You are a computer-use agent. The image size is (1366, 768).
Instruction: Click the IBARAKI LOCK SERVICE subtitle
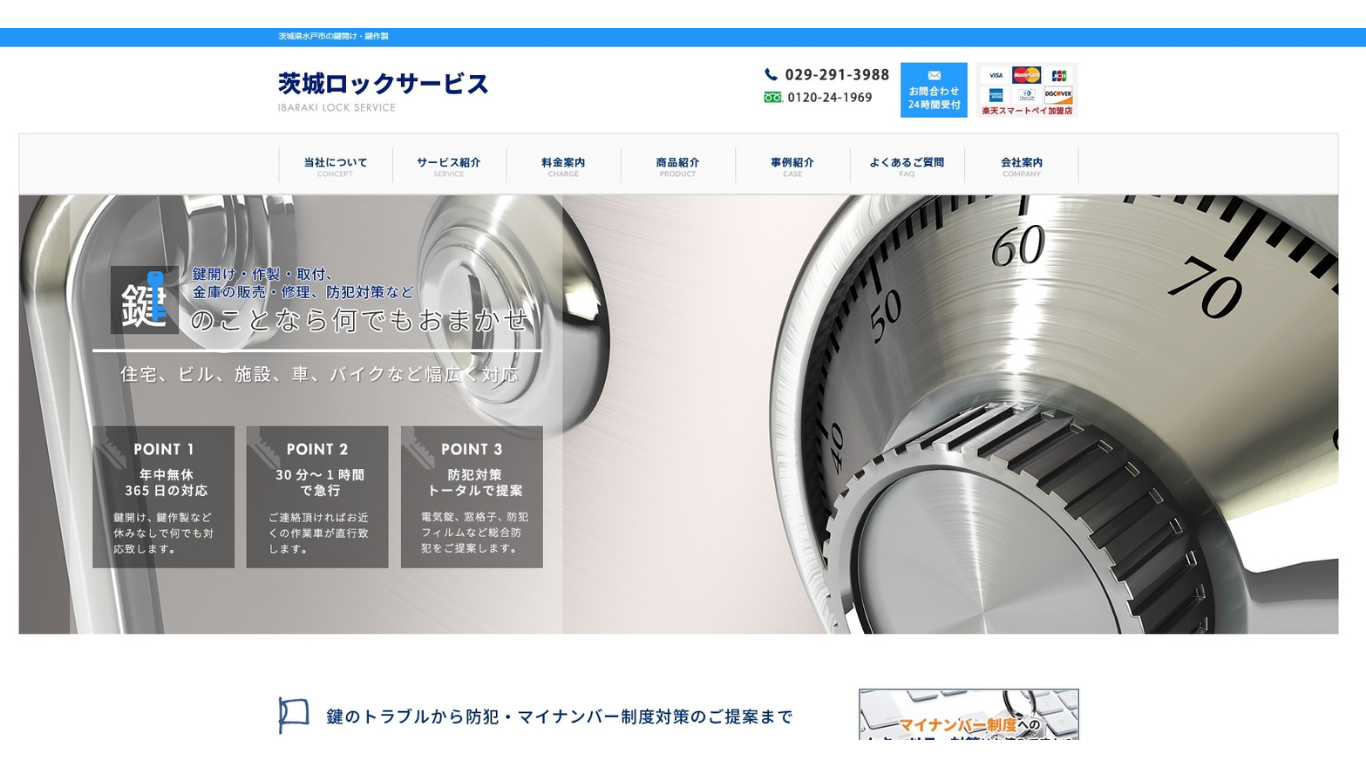tap(337, 107)
